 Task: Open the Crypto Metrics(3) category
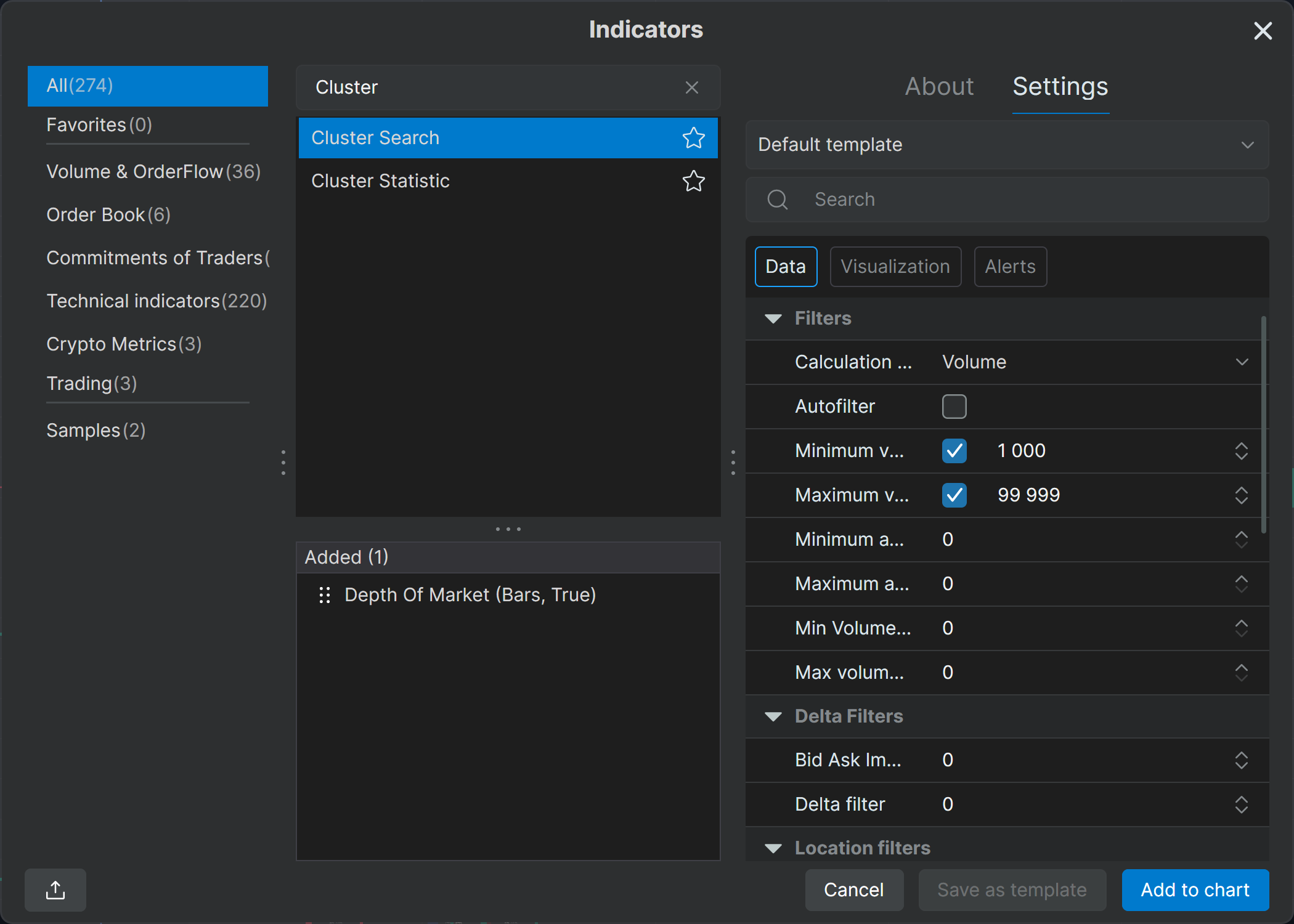point(148,344)
